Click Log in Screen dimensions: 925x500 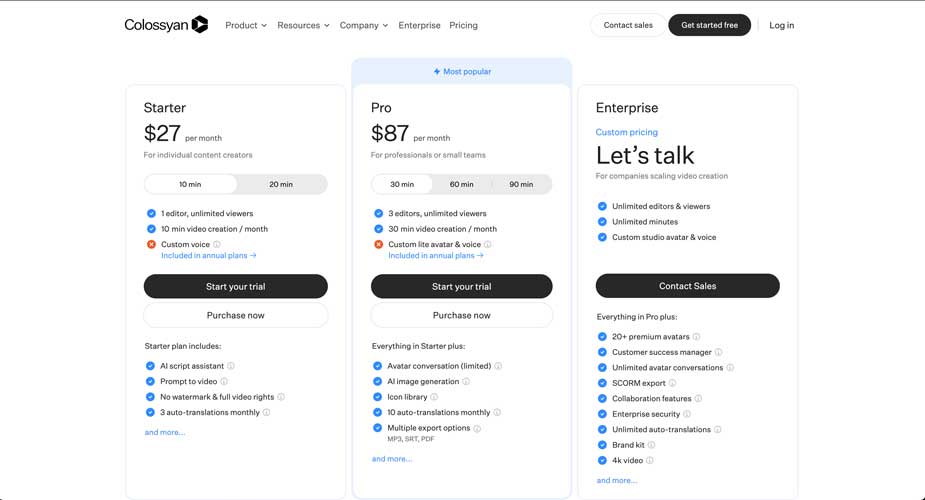tap(781, 25)
